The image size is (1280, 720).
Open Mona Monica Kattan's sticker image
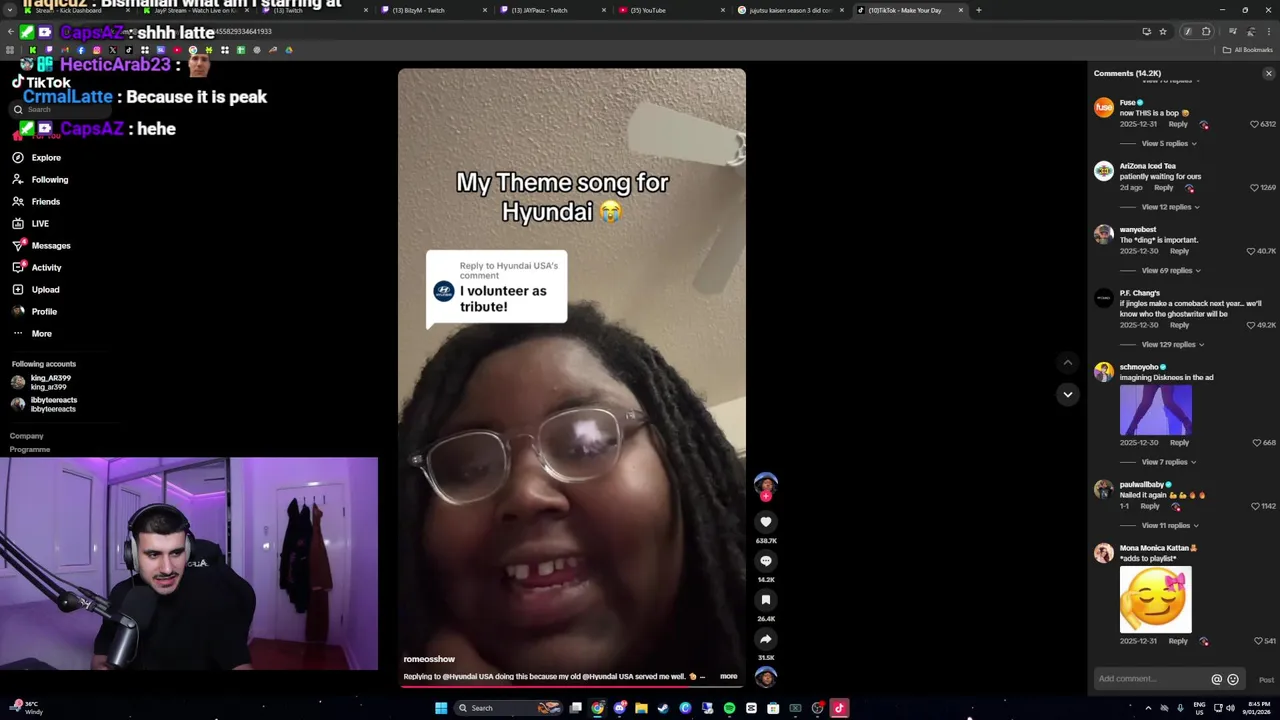[x=1156, y=600]
